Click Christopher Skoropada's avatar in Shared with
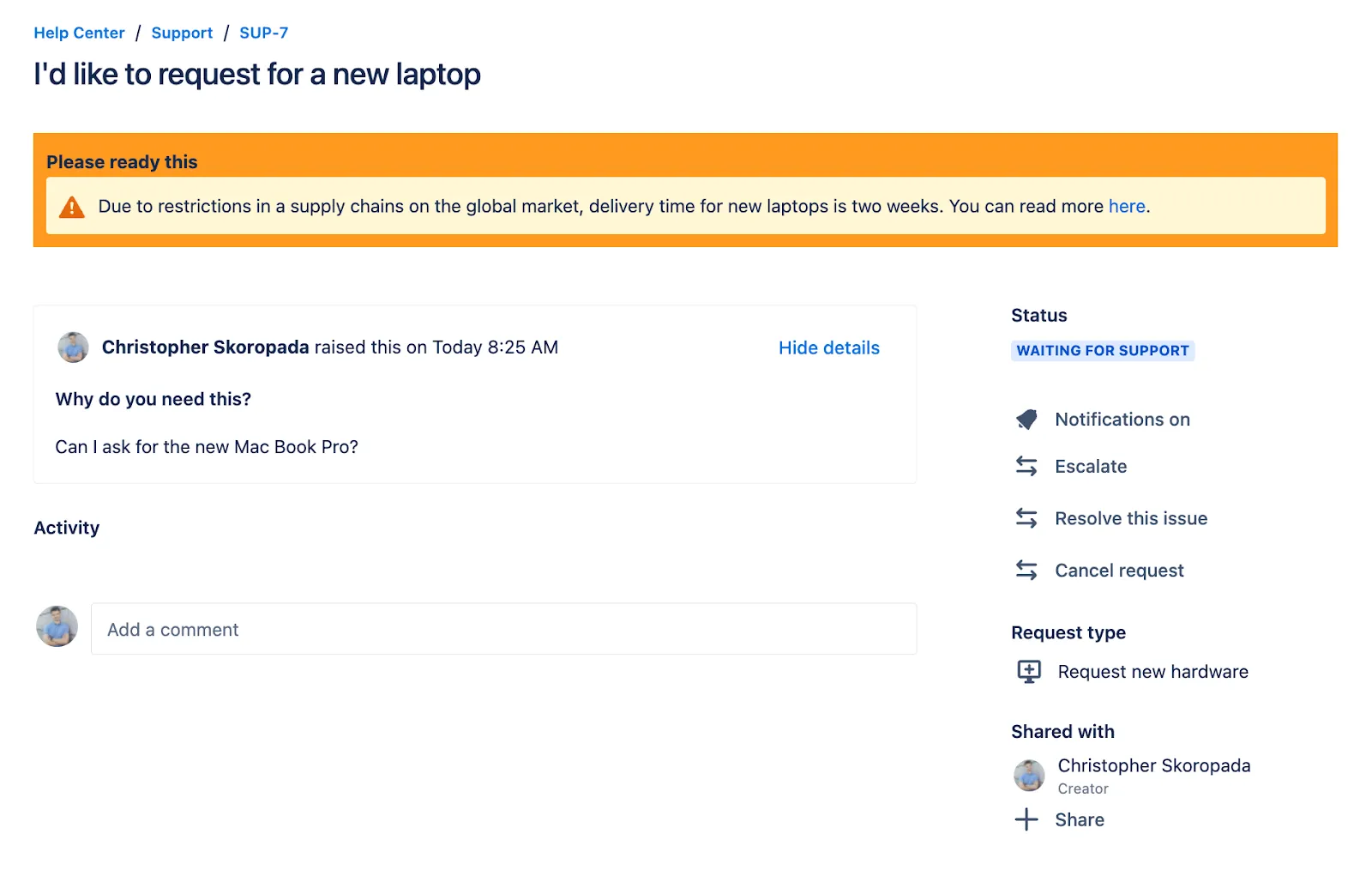Viewport: 1372px width, 876px height. 1029,776
